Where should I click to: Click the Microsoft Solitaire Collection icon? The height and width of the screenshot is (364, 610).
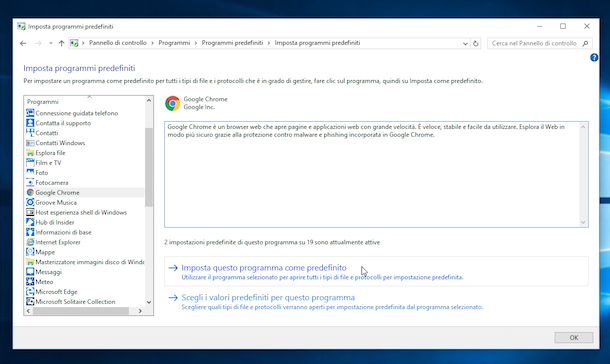(x=30, y=301)
